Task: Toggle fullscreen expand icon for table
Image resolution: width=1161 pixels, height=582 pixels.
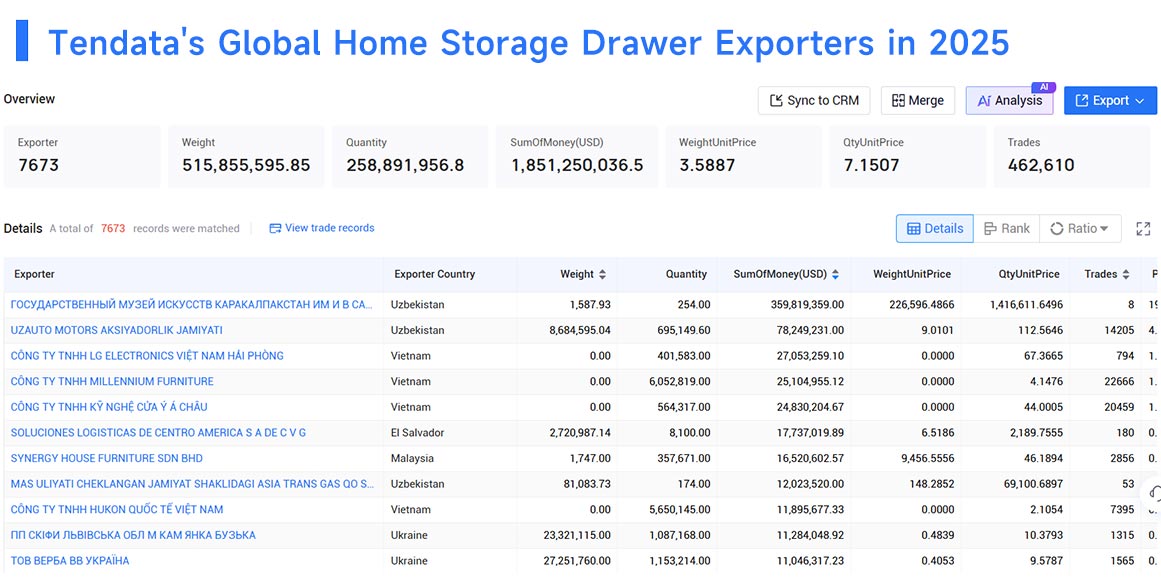Action: pyautogui.click(x=1143, y=229)
